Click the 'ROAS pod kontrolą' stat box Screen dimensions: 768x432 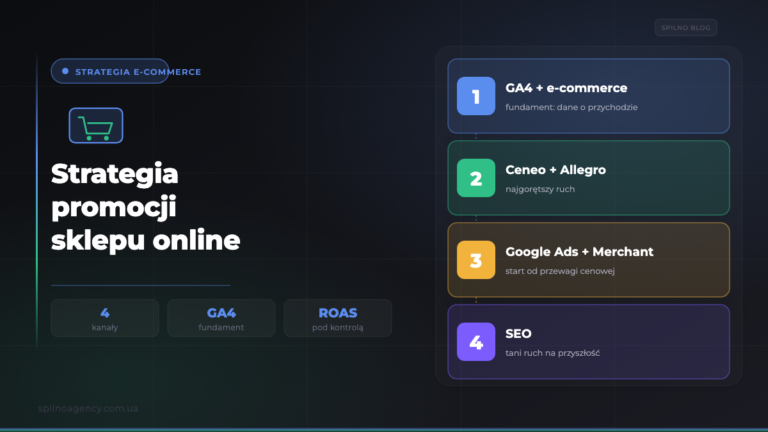[x=338, y=318]
